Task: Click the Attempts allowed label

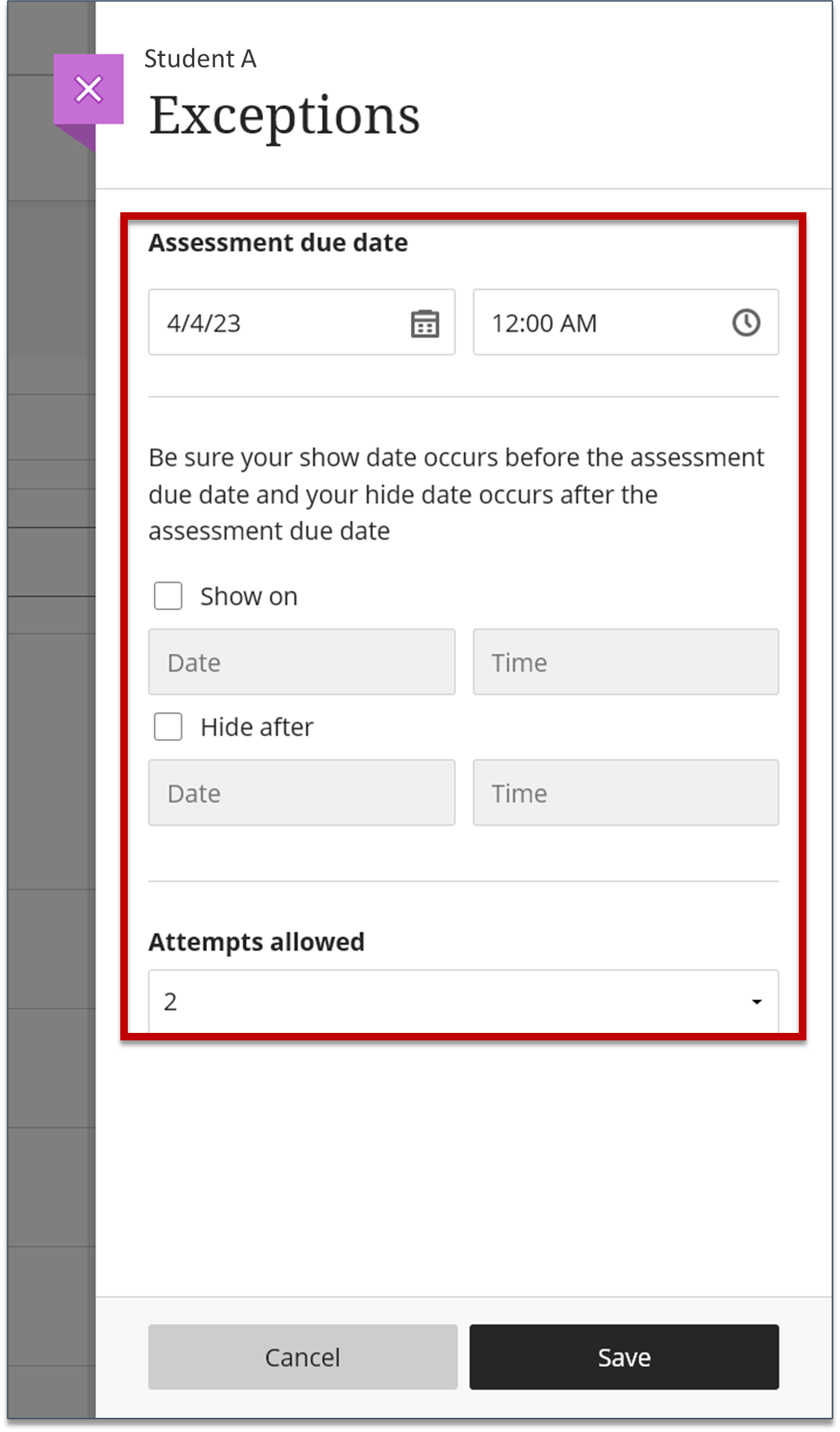Action: tap(256, 942)
